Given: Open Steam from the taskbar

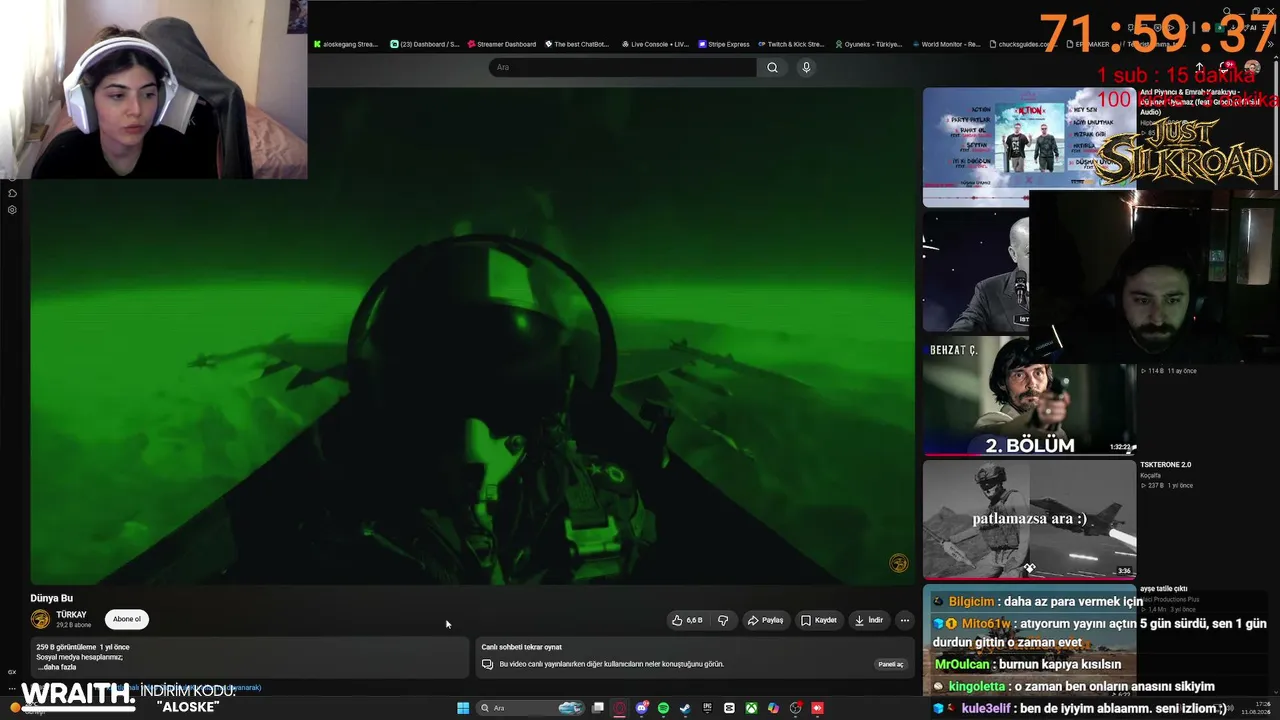Looking at the screenshot, I should tap(685, 708).
